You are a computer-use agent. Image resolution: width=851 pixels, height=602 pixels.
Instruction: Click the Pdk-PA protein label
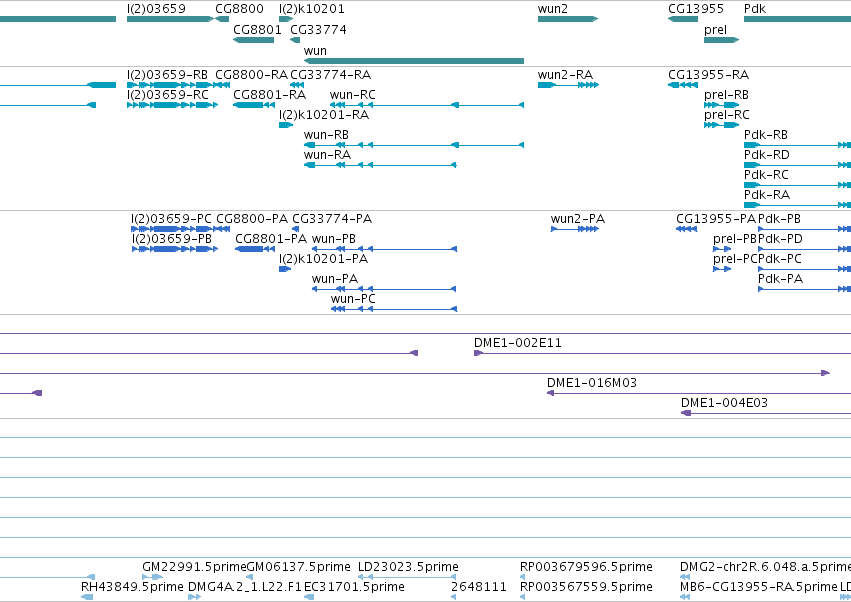point(780,279)
